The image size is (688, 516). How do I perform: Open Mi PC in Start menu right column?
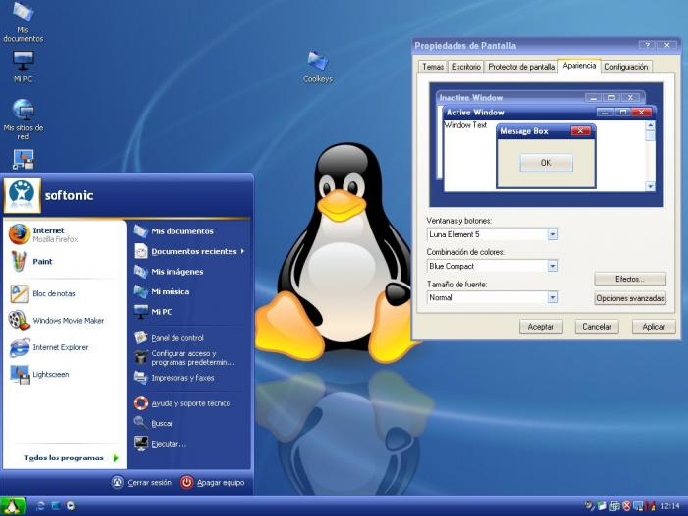click(x=153, y=312)
